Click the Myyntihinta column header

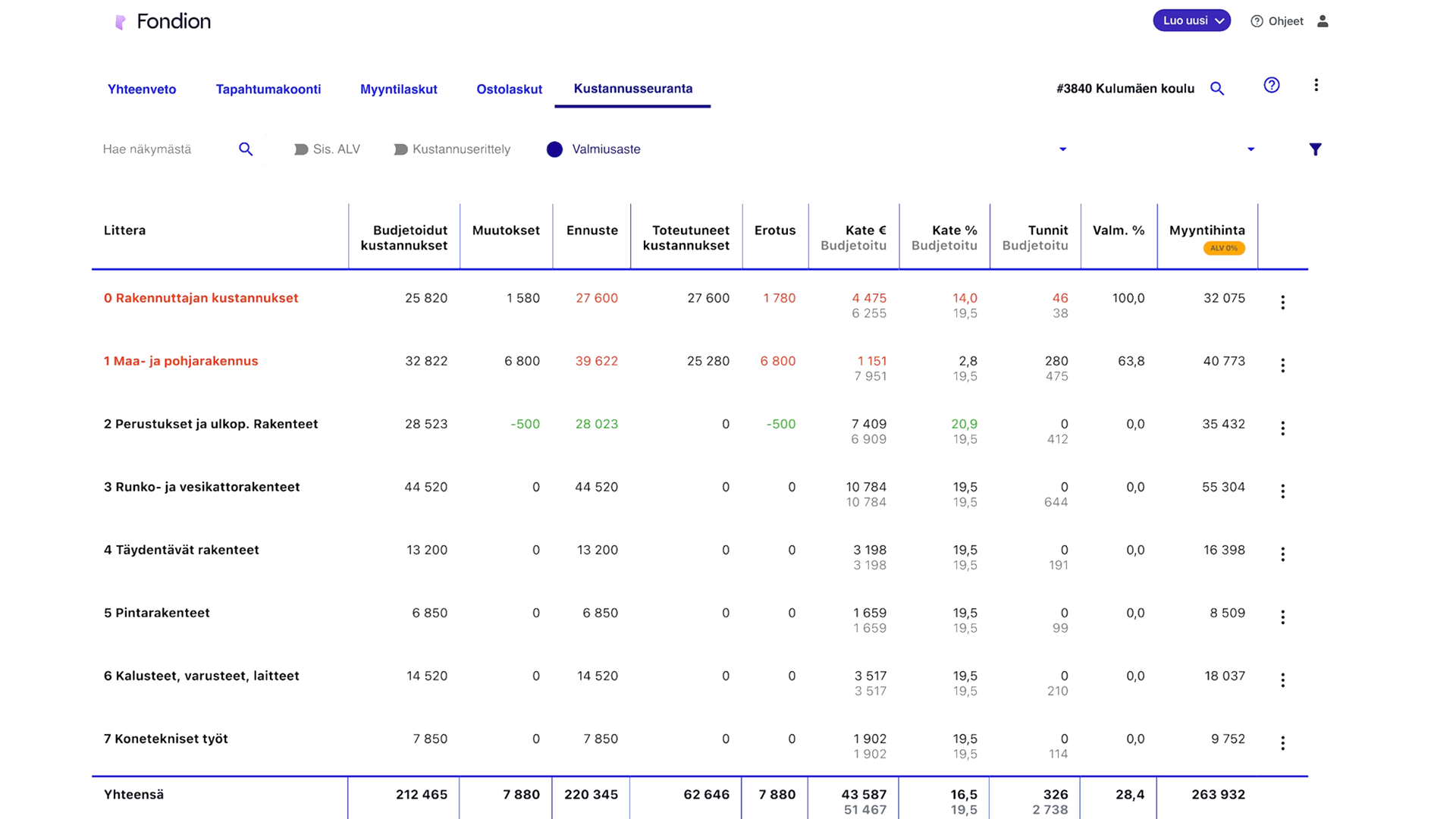(1207, 231)
